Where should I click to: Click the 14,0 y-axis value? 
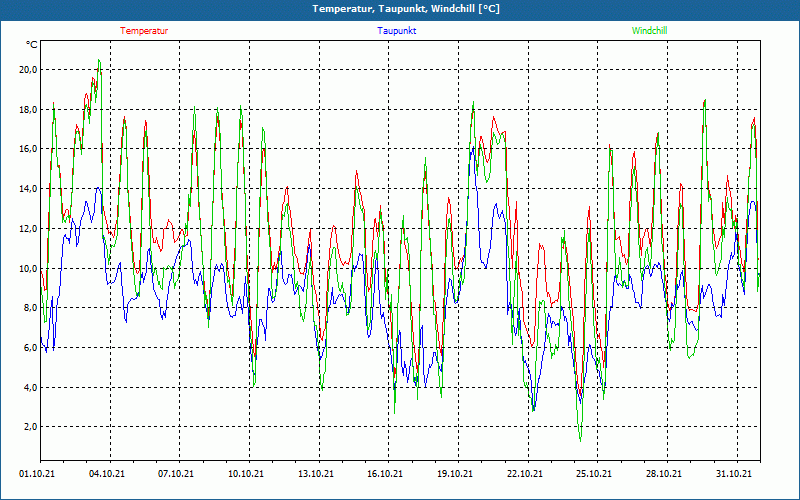click(28, 189)
